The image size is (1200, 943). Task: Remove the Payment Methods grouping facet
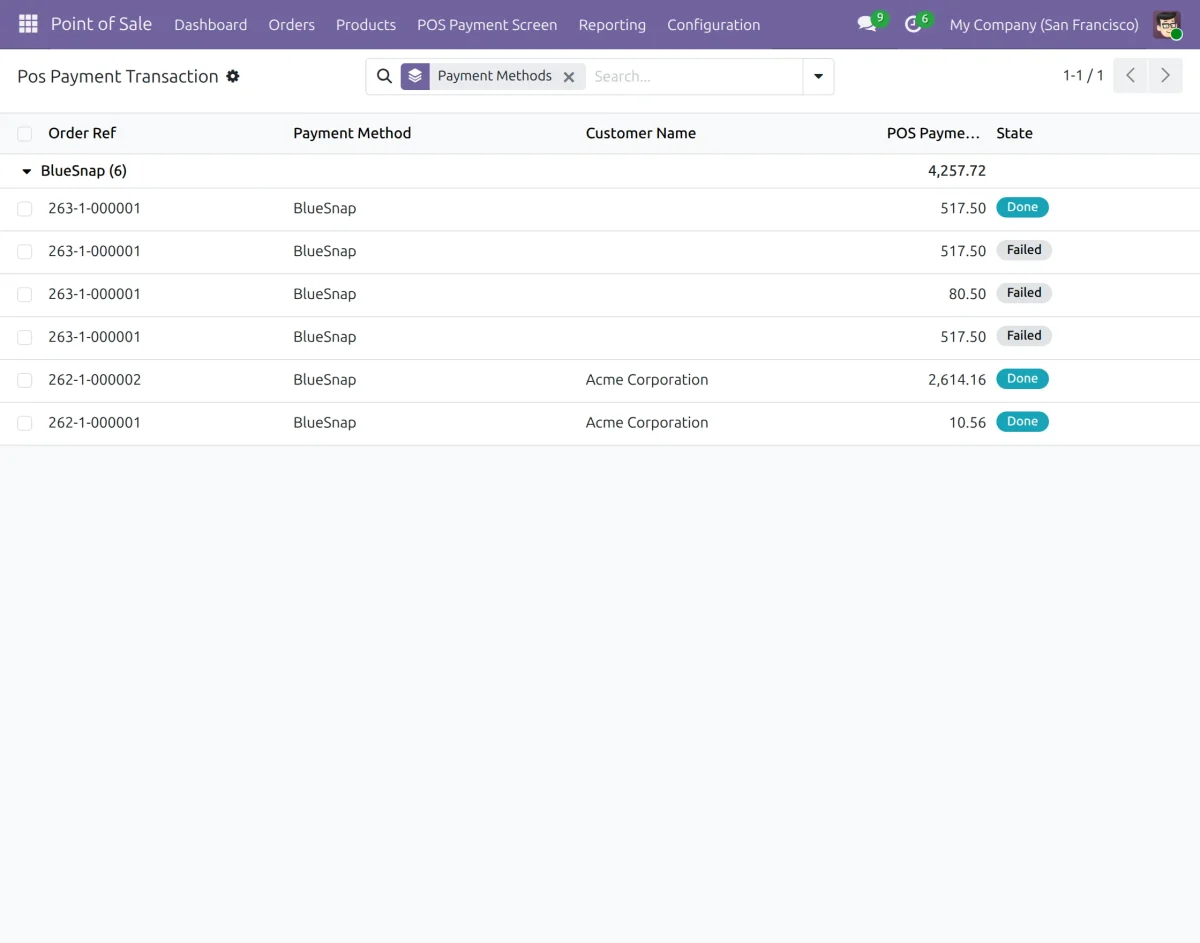[569, 77]
